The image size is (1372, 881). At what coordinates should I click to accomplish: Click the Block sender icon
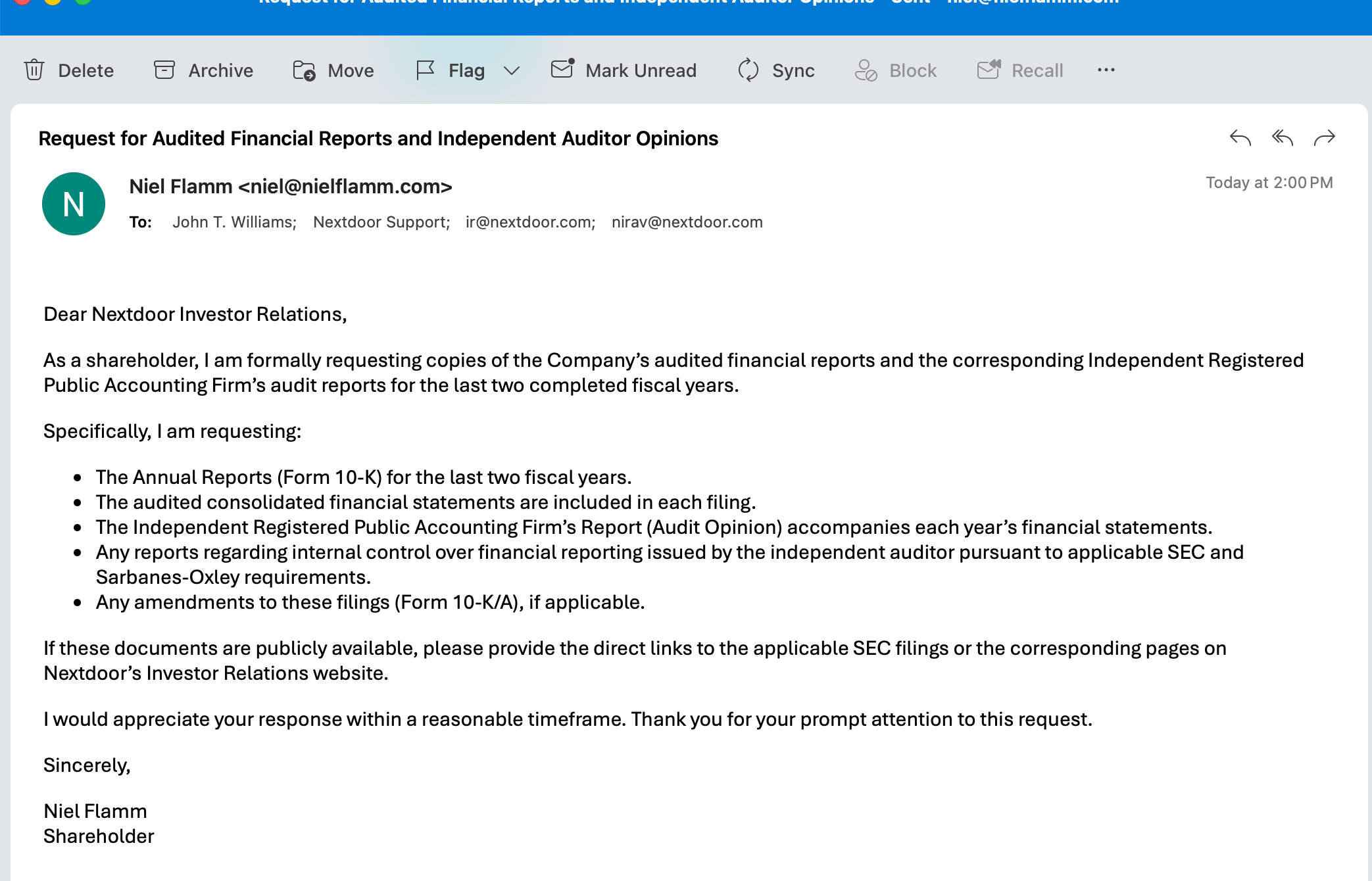coord(866,70)
